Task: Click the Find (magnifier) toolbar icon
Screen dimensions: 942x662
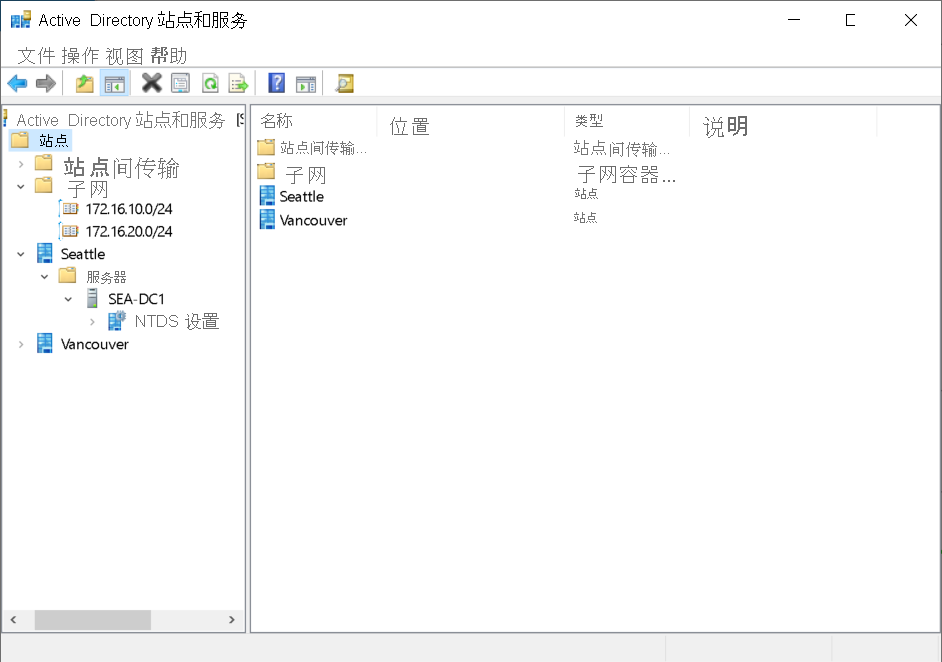Action: (344, 84)
